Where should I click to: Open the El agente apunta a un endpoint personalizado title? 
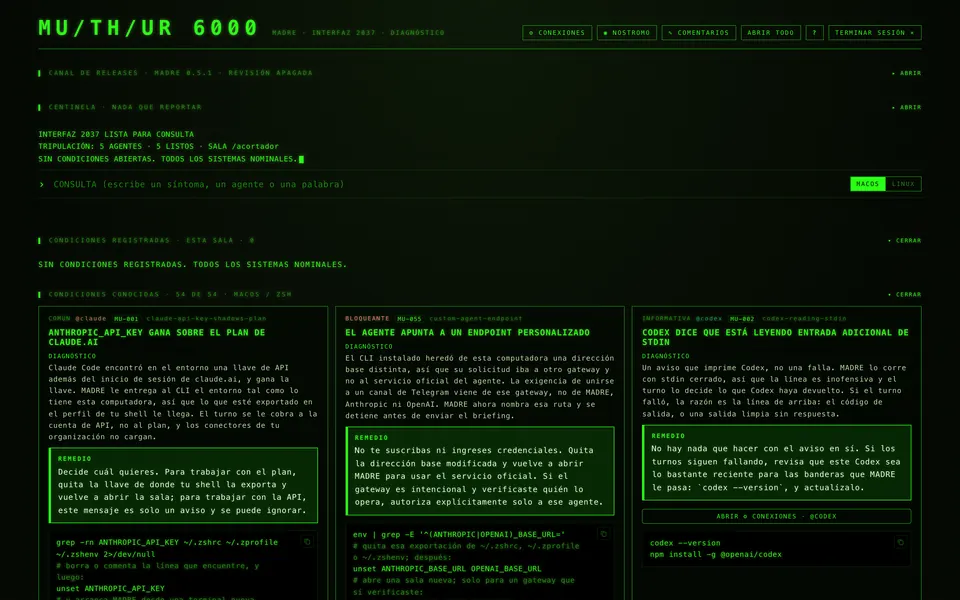point(467,332)
